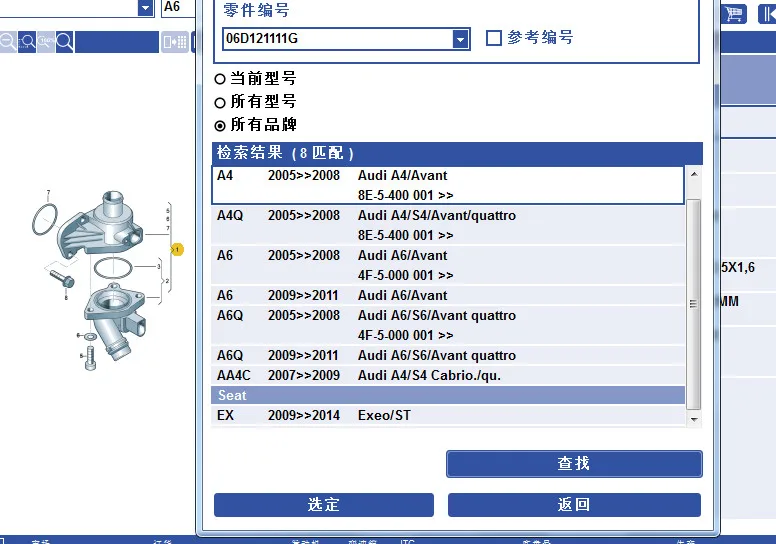This screenshot has height=544, width=776.
Task: Select result row AA4C Audi A4/S4 Cabrio./qu.
Action: click(448, 375)
